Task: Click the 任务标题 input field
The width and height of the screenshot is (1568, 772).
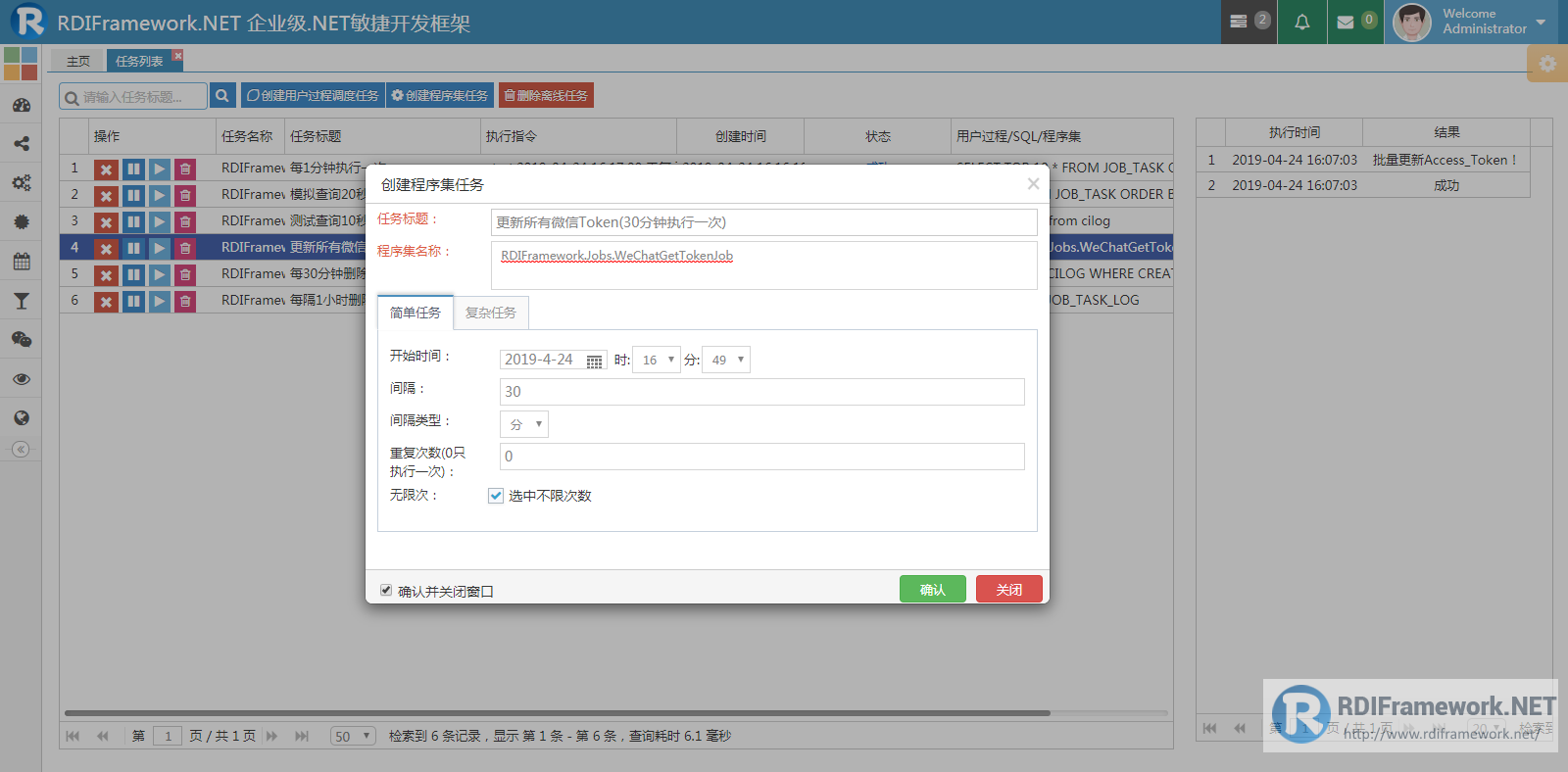Action: pos(764,222)
